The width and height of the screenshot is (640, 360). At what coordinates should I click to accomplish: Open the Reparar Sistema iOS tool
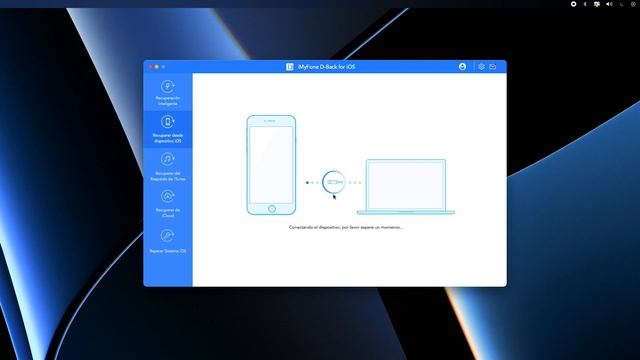pyautogui.click(x=168, y=241)
